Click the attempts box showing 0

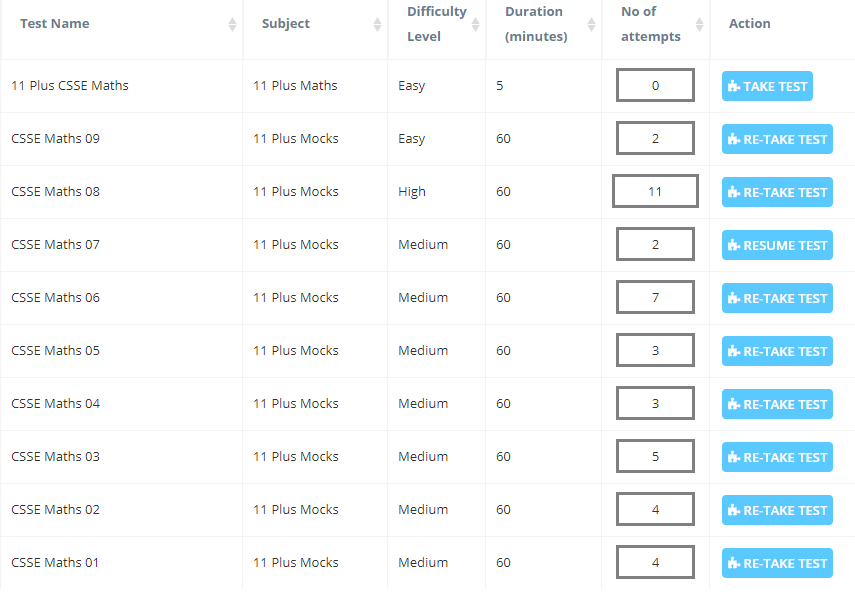655,85
